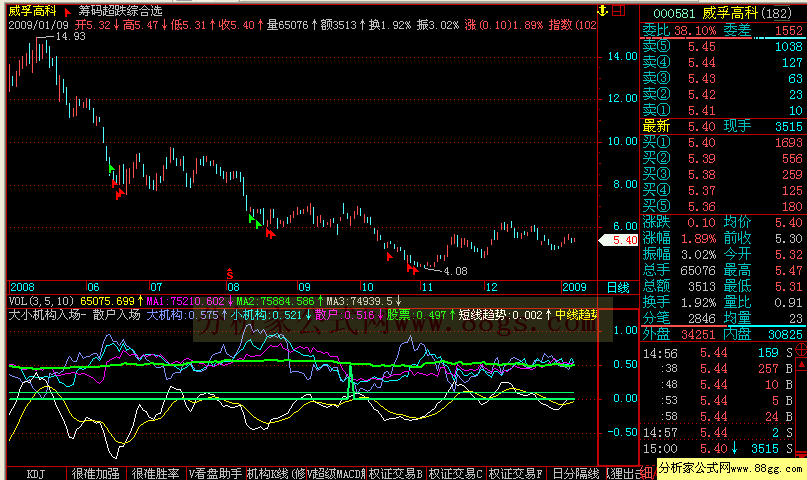Viewport: 807px width, 480px height.
Task: Click the 2009/01/09 date readout
Action: coord(38,25)
